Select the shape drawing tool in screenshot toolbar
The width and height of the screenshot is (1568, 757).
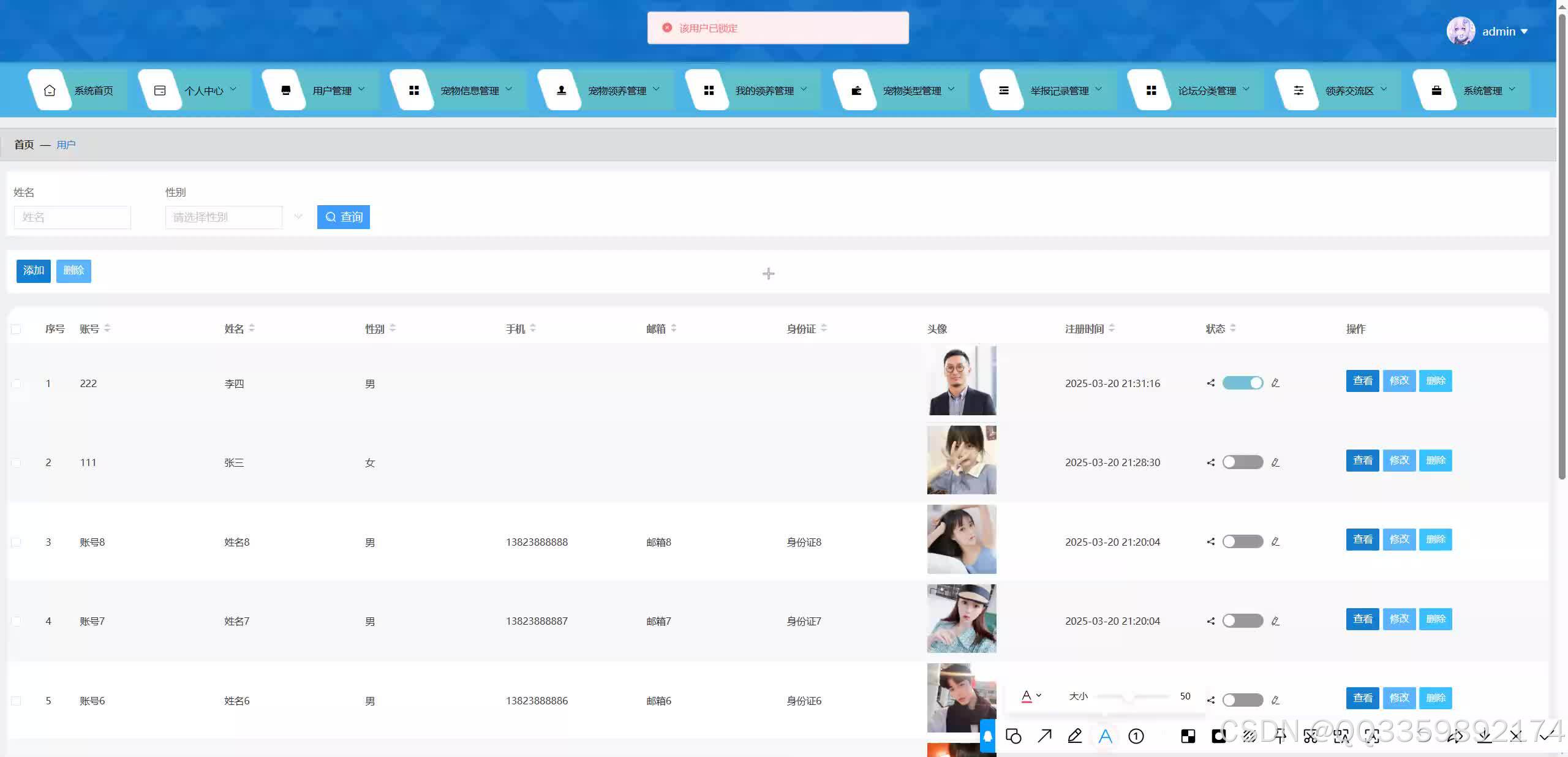click(1014, 736)
